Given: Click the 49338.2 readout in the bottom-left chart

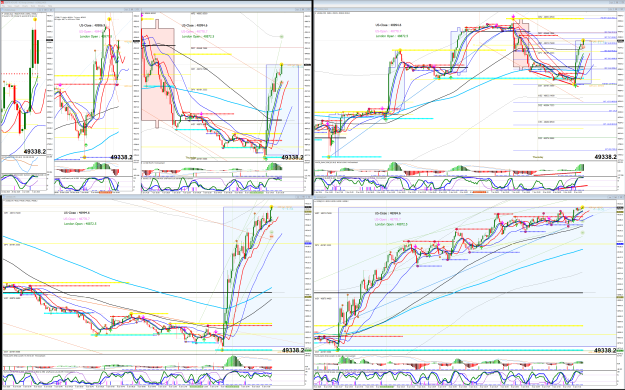Looking at the screenshot, I should click(293, 350).
